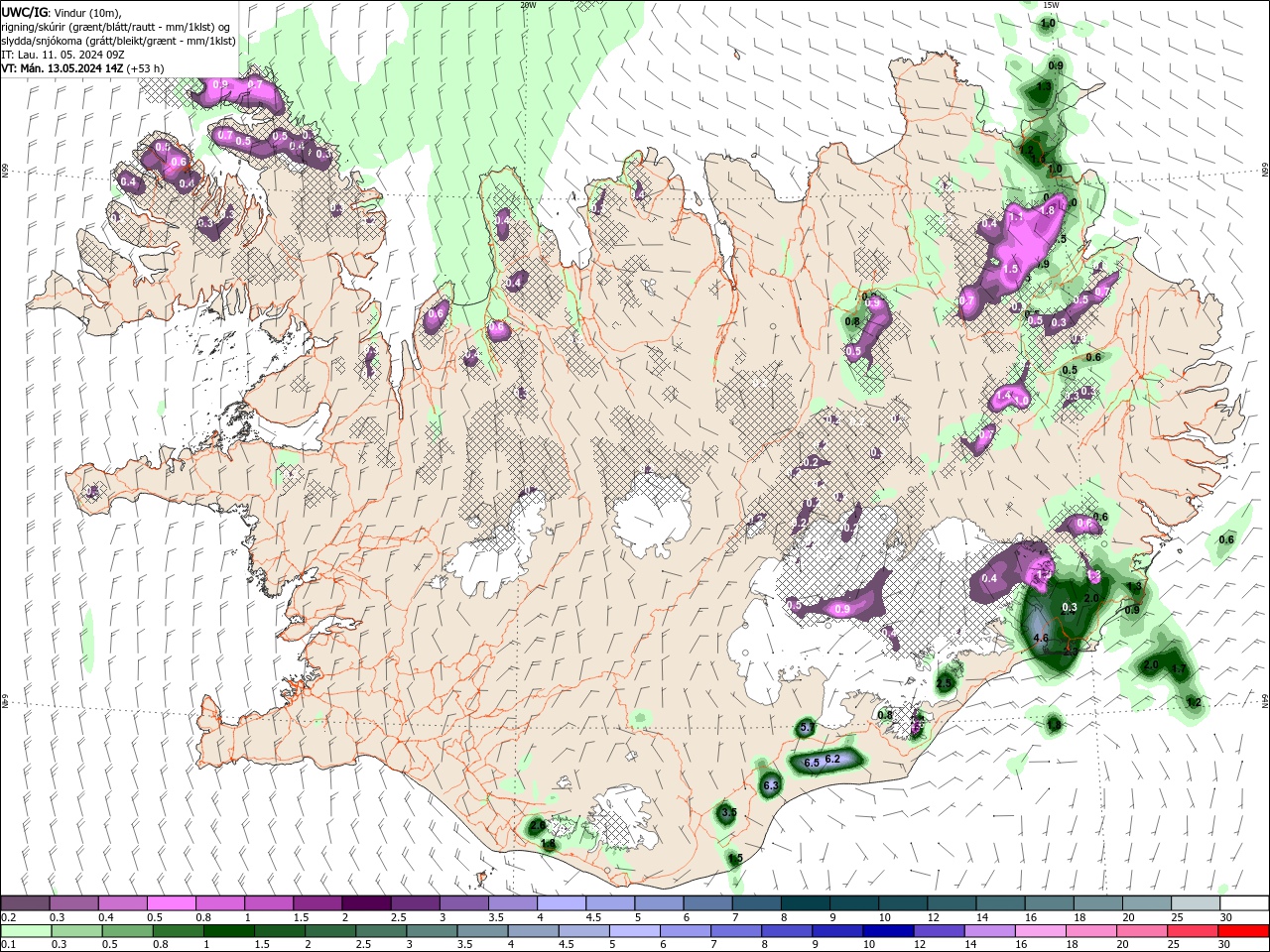Click the '20W' longitude label on the map
The image size is (1270, 952).
(x=528, y=5)
